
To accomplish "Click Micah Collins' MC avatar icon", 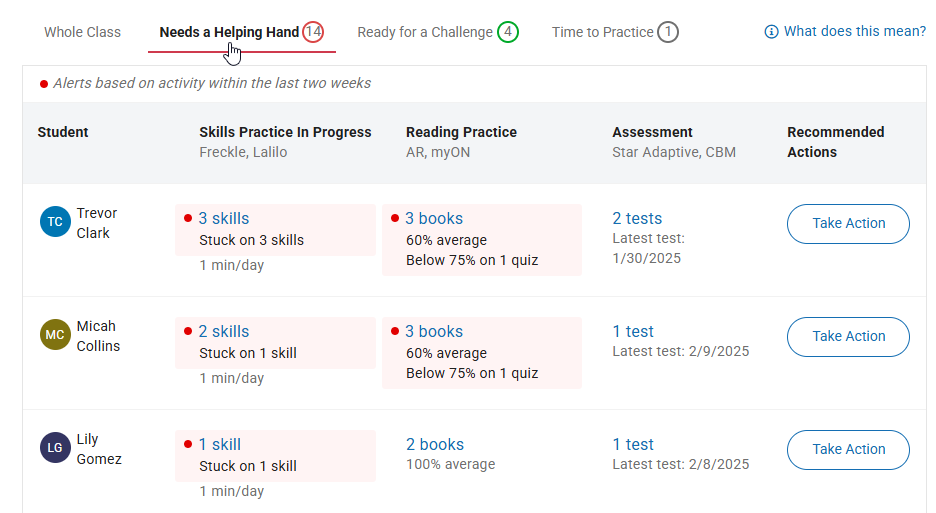I will click(55, 334).
